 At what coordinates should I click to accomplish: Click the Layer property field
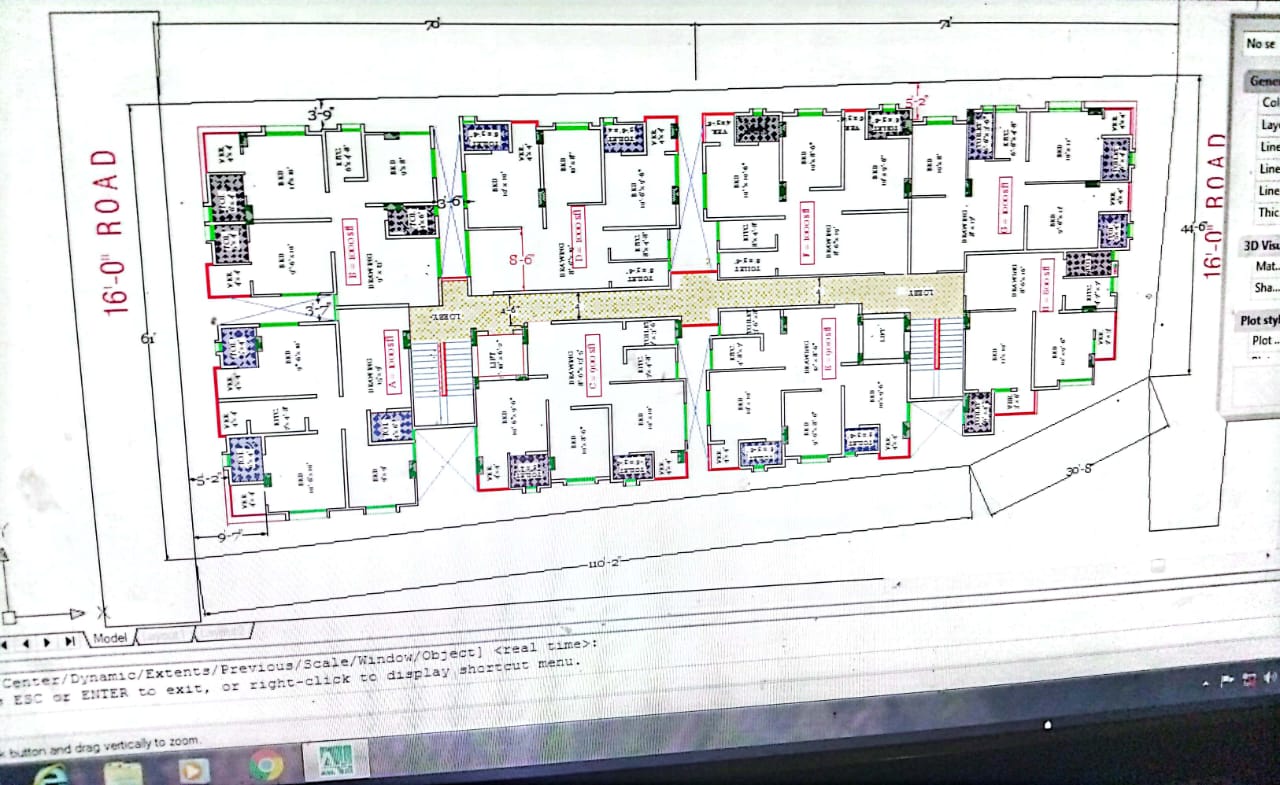[1270, 126]
